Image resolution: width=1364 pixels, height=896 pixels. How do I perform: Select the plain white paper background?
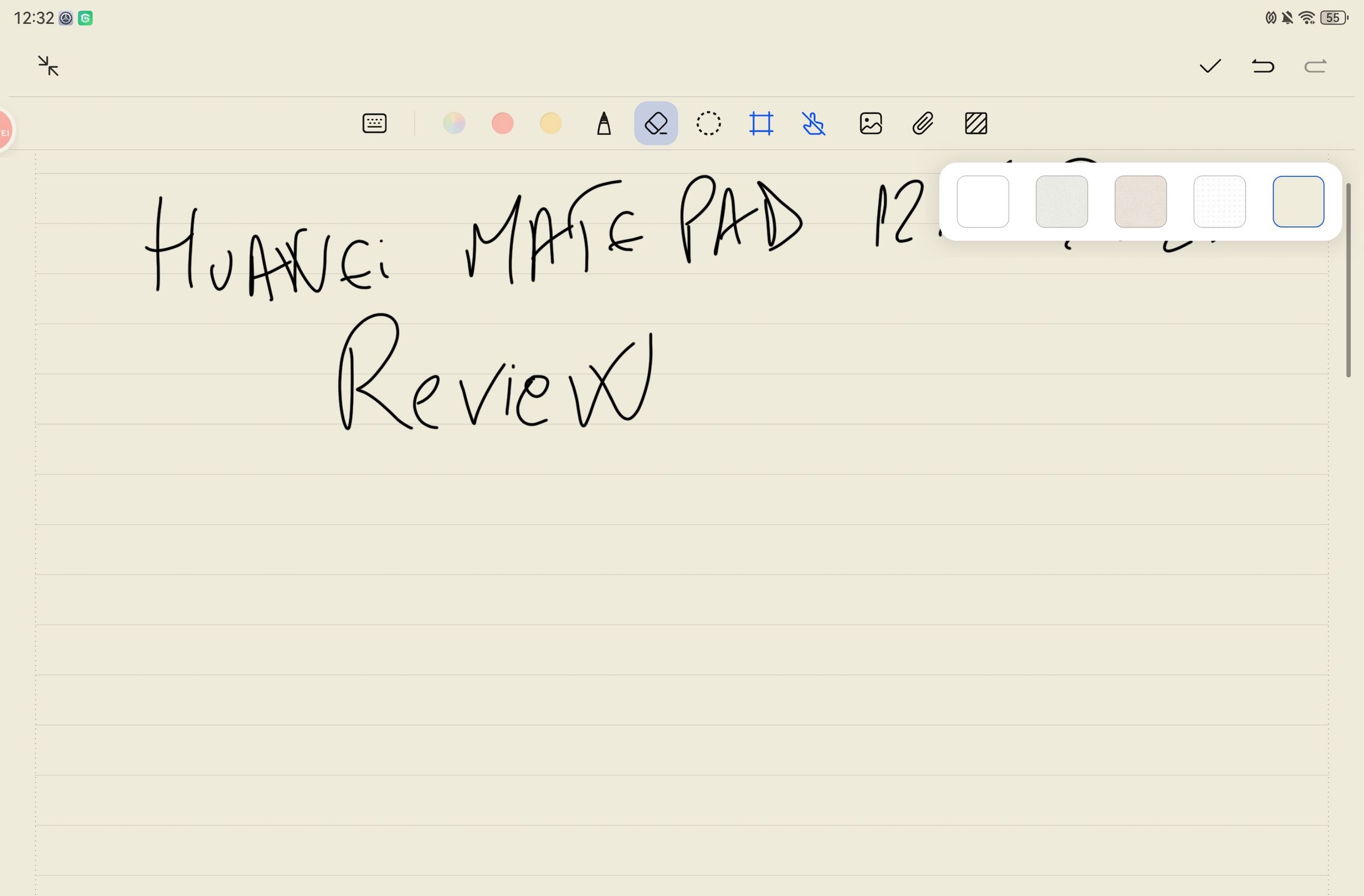tap(982, 202)
